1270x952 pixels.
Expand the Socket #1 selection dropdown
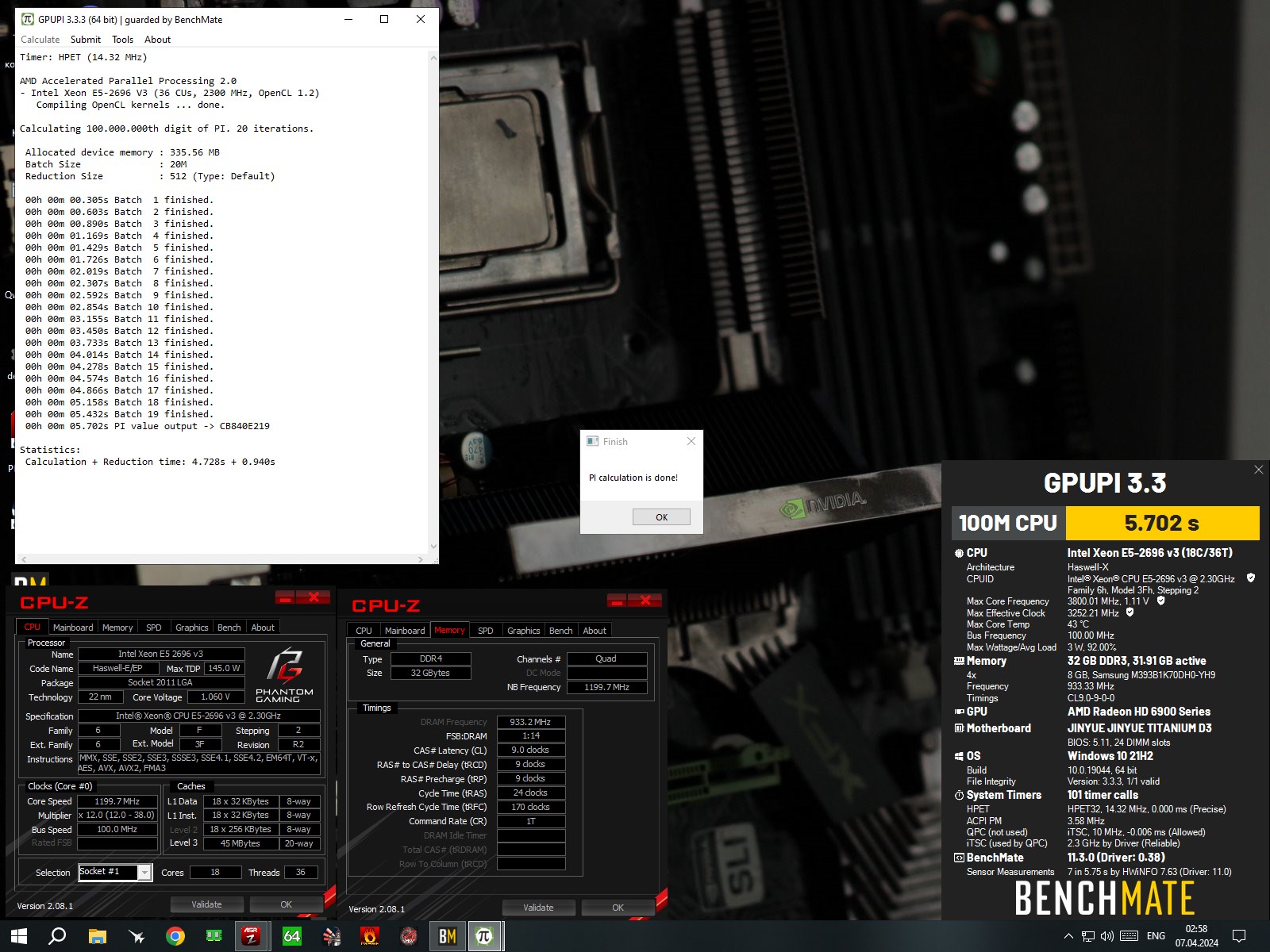click(x=144, y=873)
